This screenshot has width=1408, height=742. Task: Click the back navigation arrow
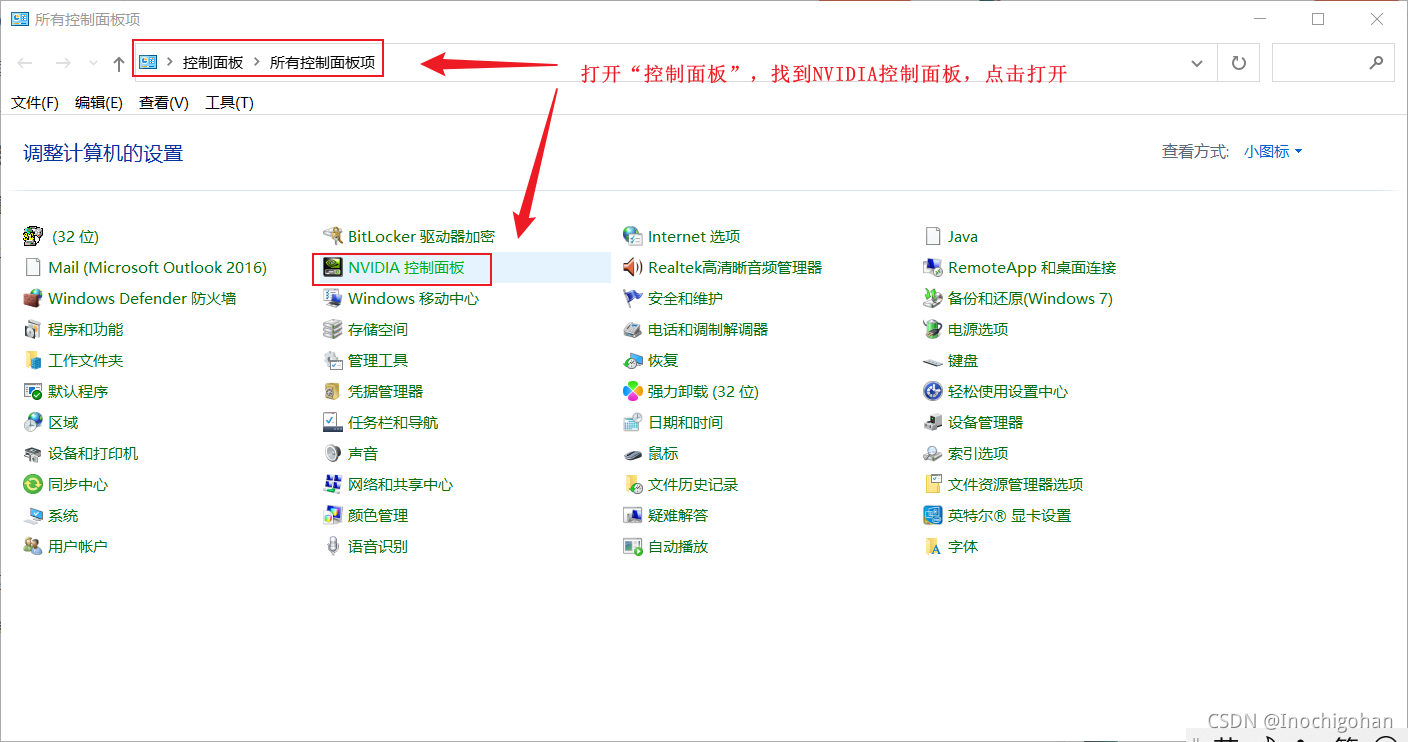(x=25, y=63)
